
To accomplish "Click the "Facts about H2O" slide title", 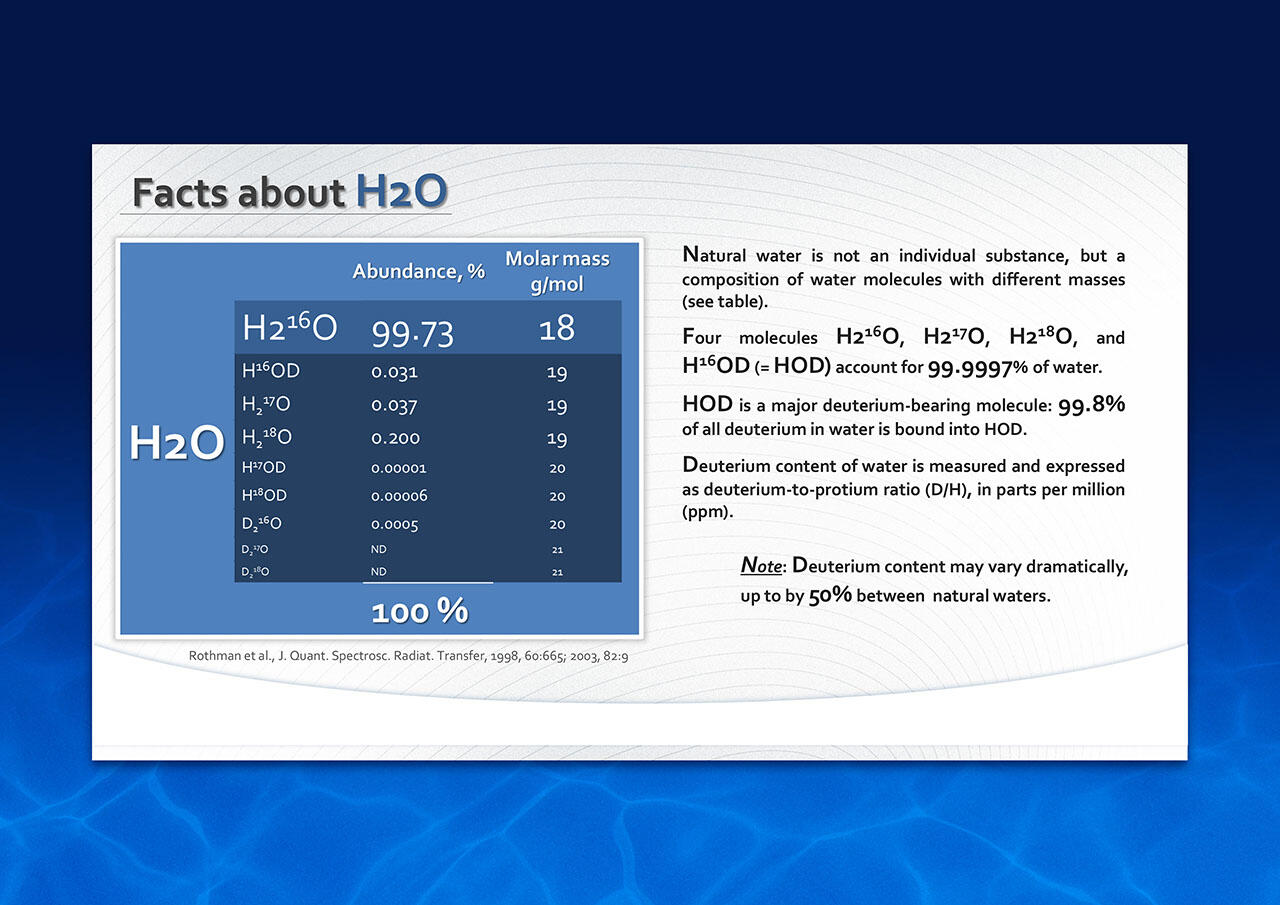I will tap(289, 192).
